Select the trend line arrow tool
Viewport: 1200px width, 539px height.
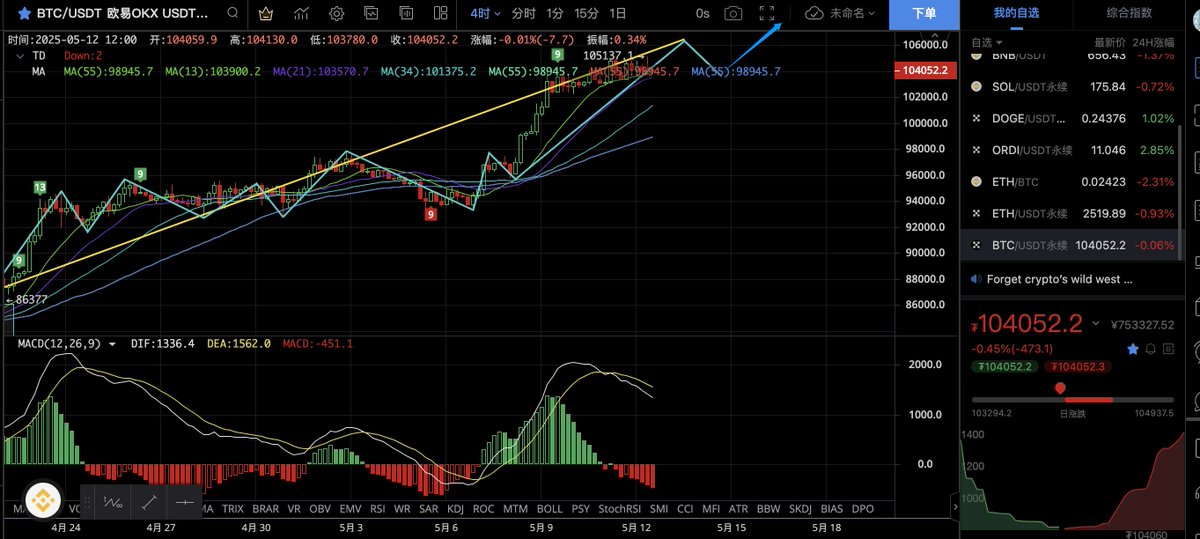point(148,502)
